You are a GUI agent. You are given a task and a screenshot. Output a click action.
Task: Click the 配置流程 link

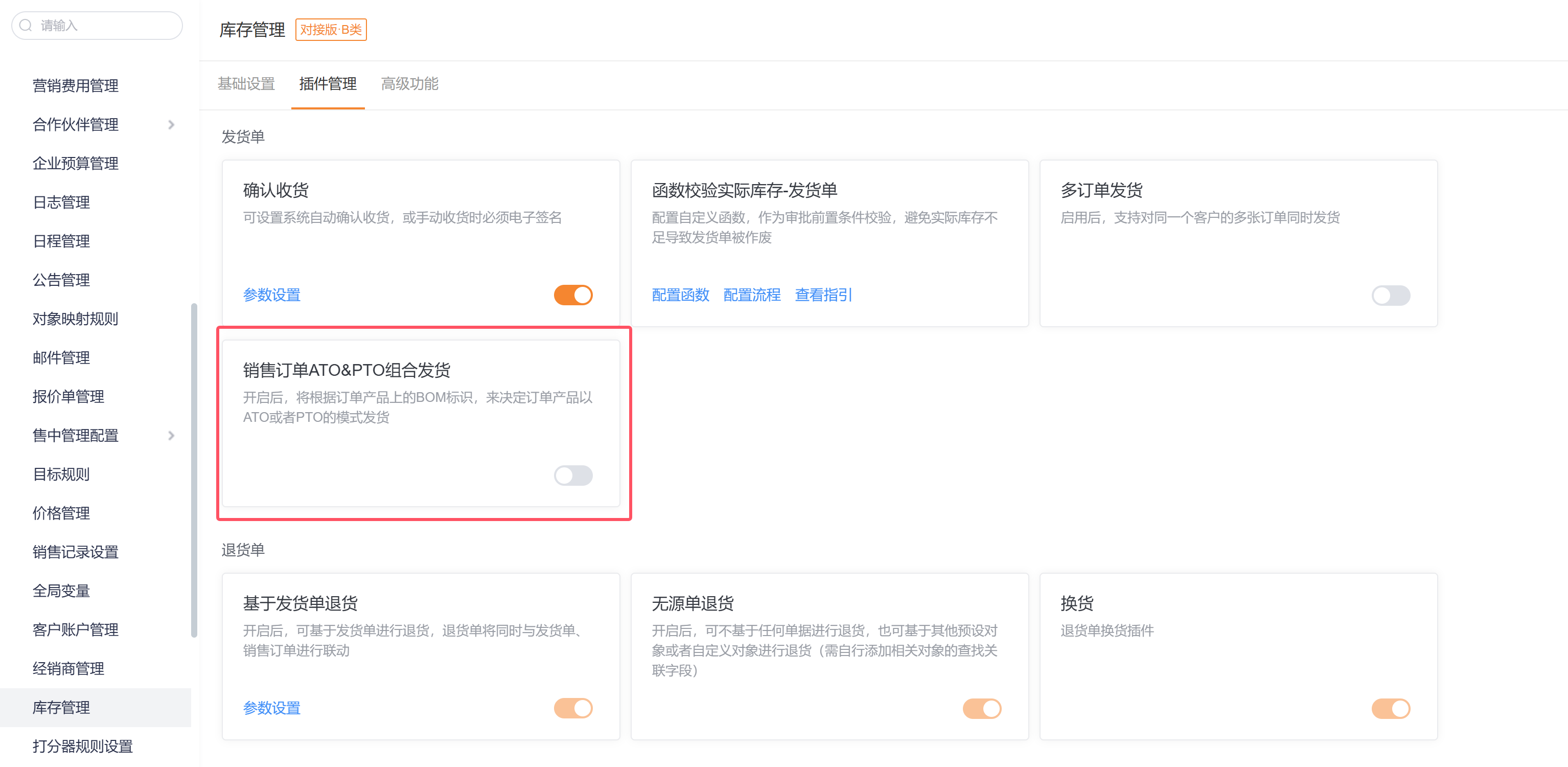pyautogui.click(x=752, y=295)
